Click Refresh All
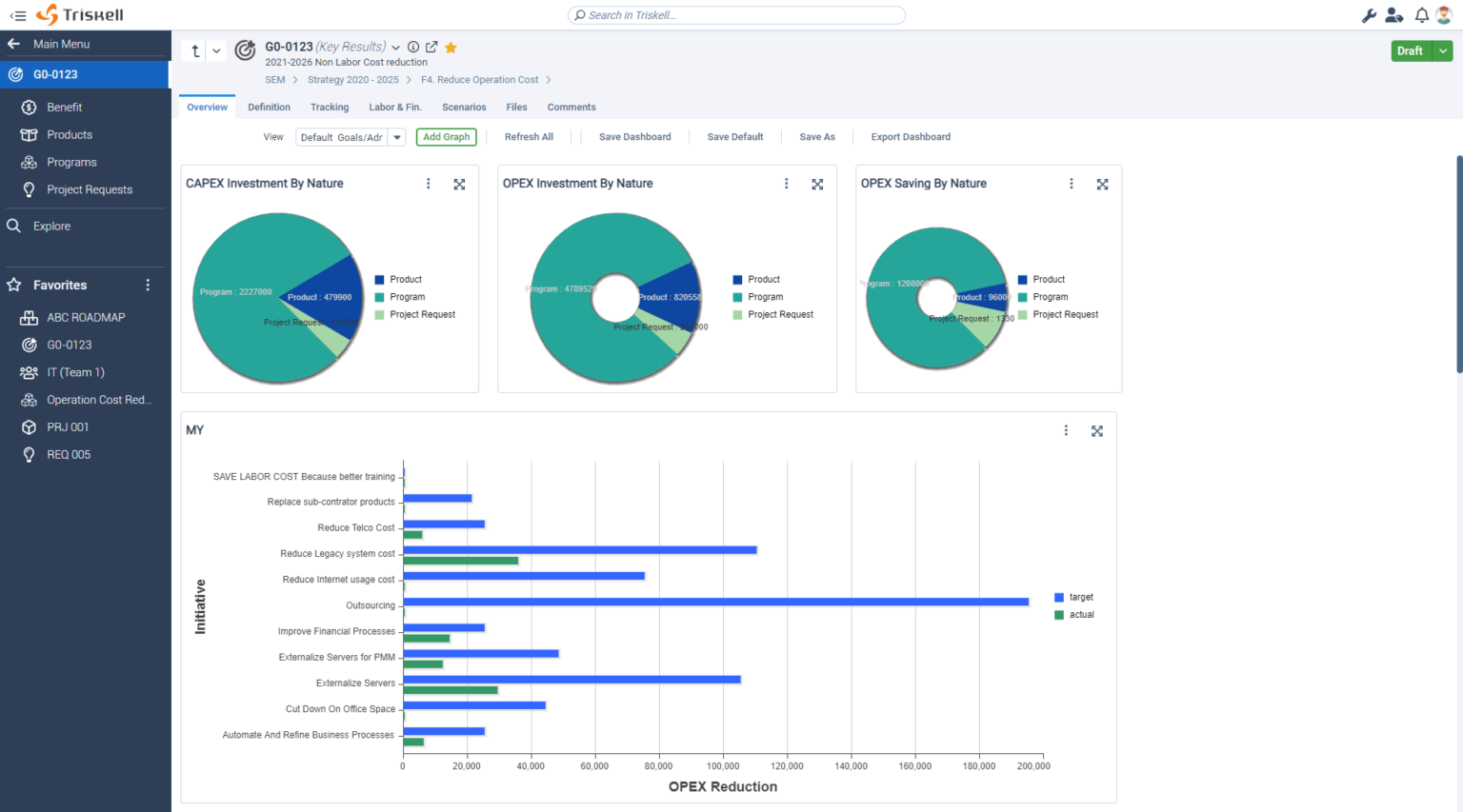This screenshot has height=812, width=1463. (x=529, y=137)
